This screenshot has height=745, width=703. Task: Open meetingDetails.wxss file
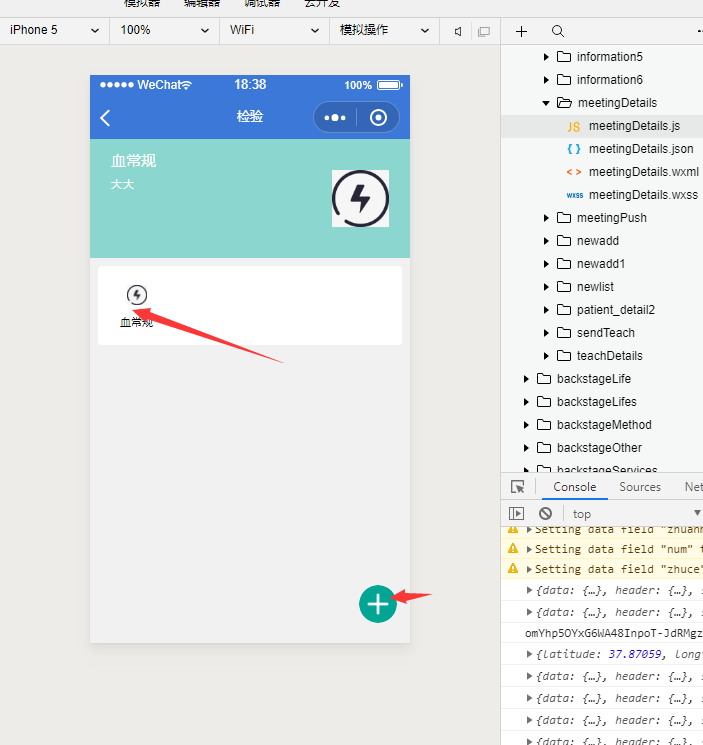[643, 195]
